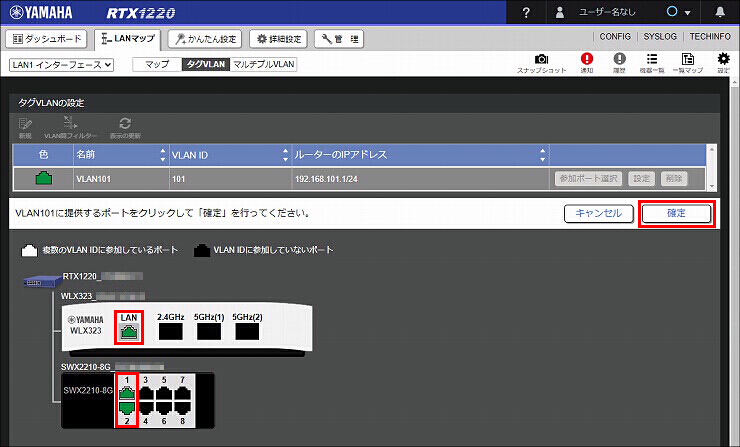Click the RTX1220 router device icon

pos(42,281)
